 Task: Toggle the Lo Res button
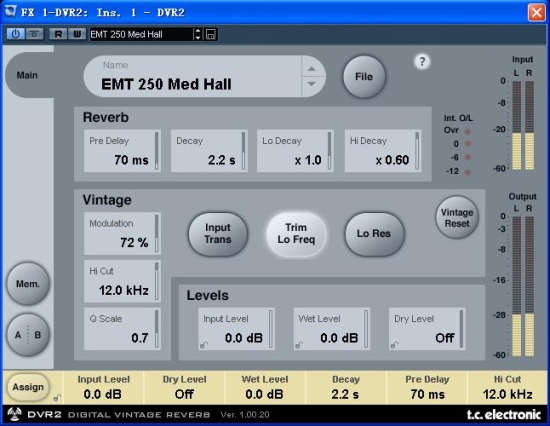374,234
